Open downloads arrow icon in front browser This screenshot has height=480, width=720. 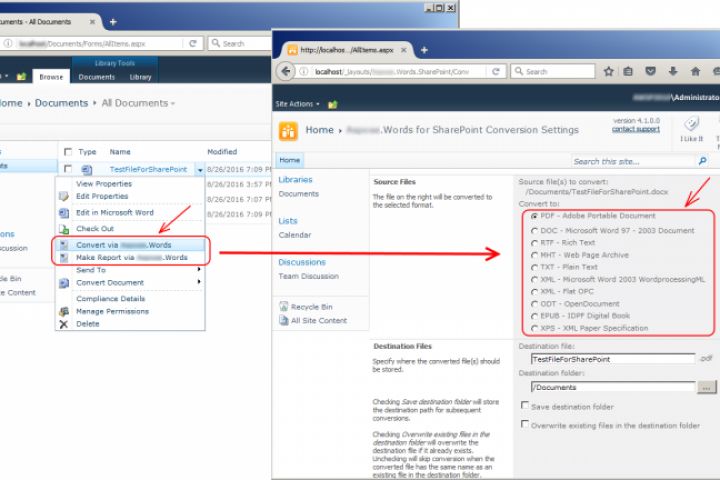[x=673, y=71]
